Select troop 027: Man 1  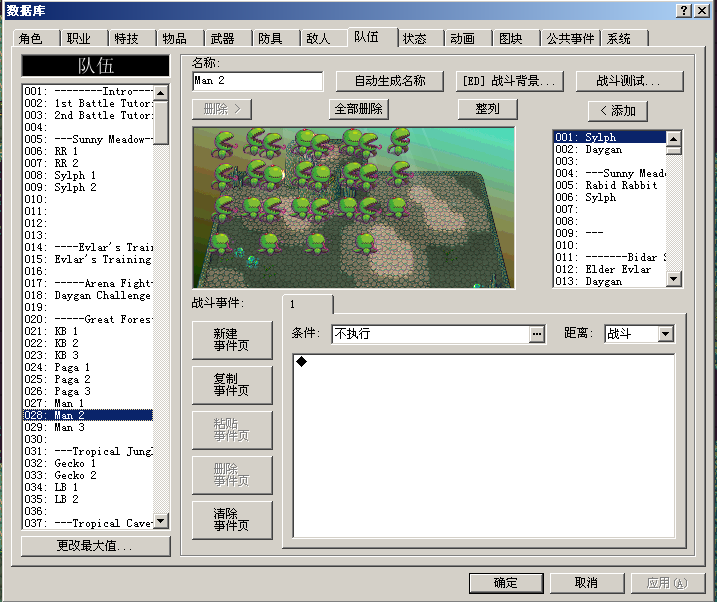88,403
